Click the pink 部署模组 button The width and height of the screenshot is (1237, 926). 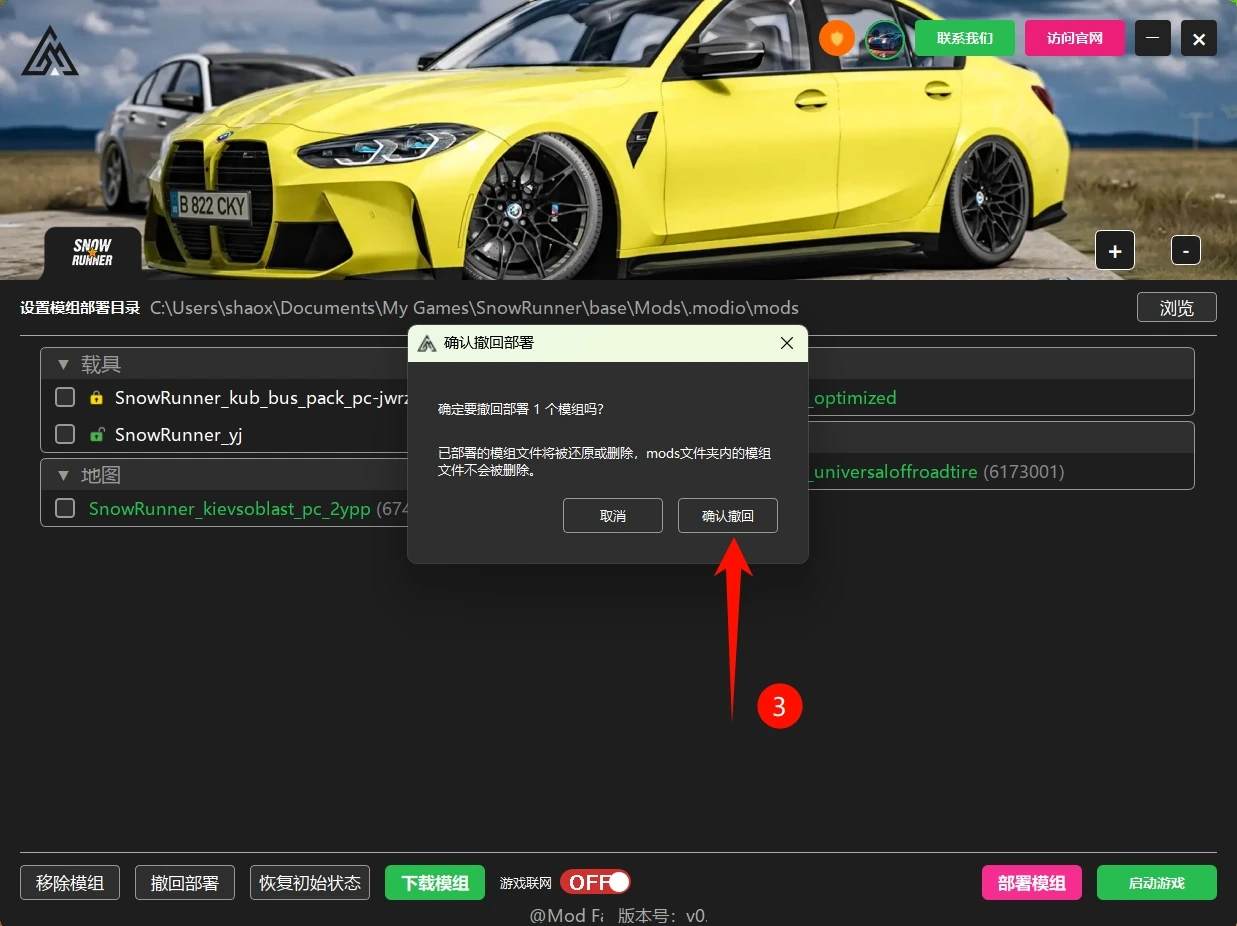point(1031,883)
